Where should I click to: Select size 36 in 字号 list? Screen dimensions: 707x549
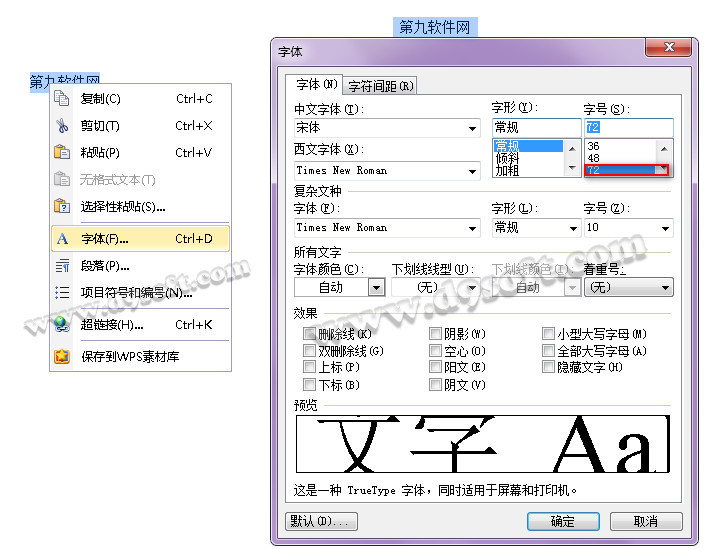point(620,146)
